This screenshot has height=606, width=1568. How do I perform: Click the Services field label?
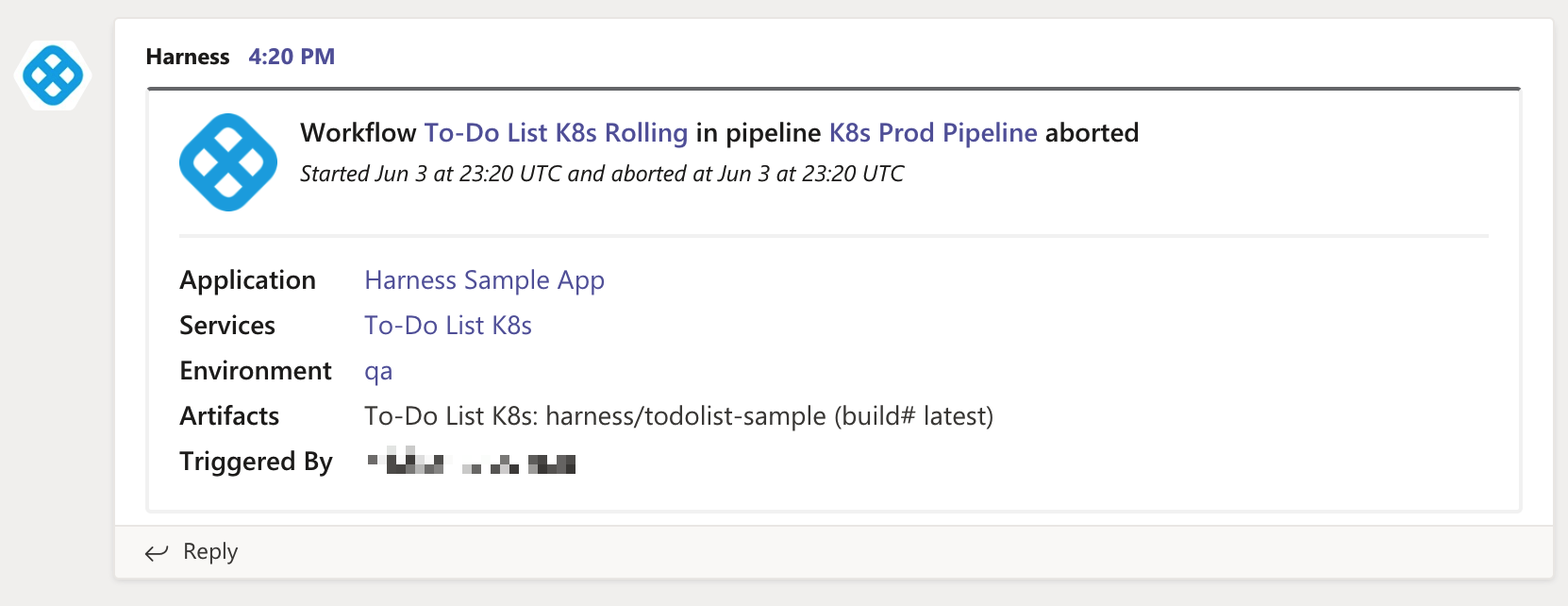tap(227, 326)
